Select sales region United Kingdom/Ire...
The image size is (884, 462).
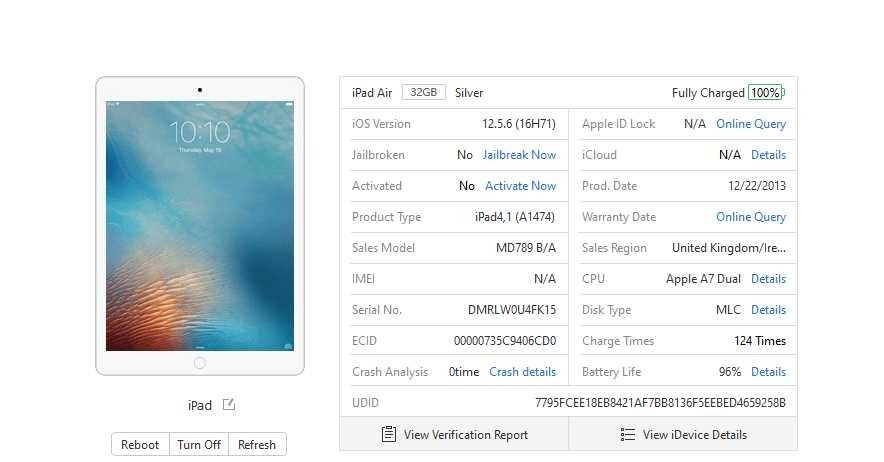click(x=729, y=248)
